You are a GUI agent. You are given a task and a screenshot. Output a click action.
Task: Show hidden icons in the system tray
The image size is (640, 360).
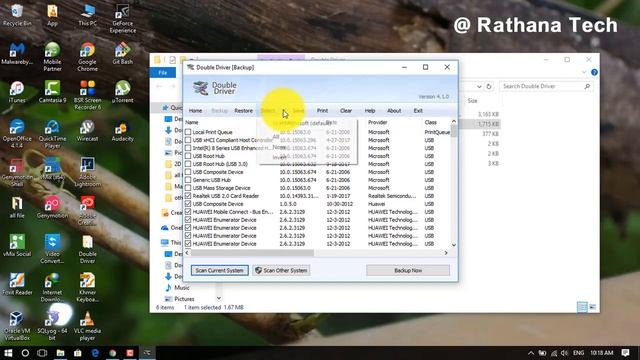tap(531, 353)
